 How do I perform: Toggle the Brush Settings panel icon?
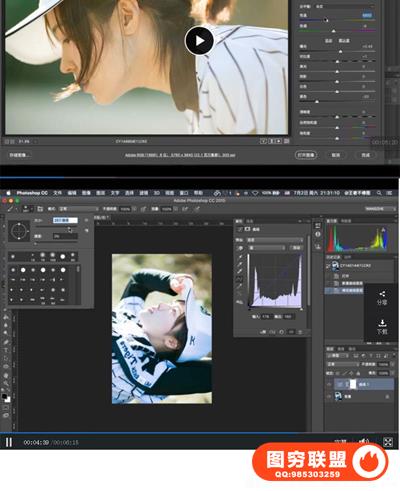click(x=40, y=209)
